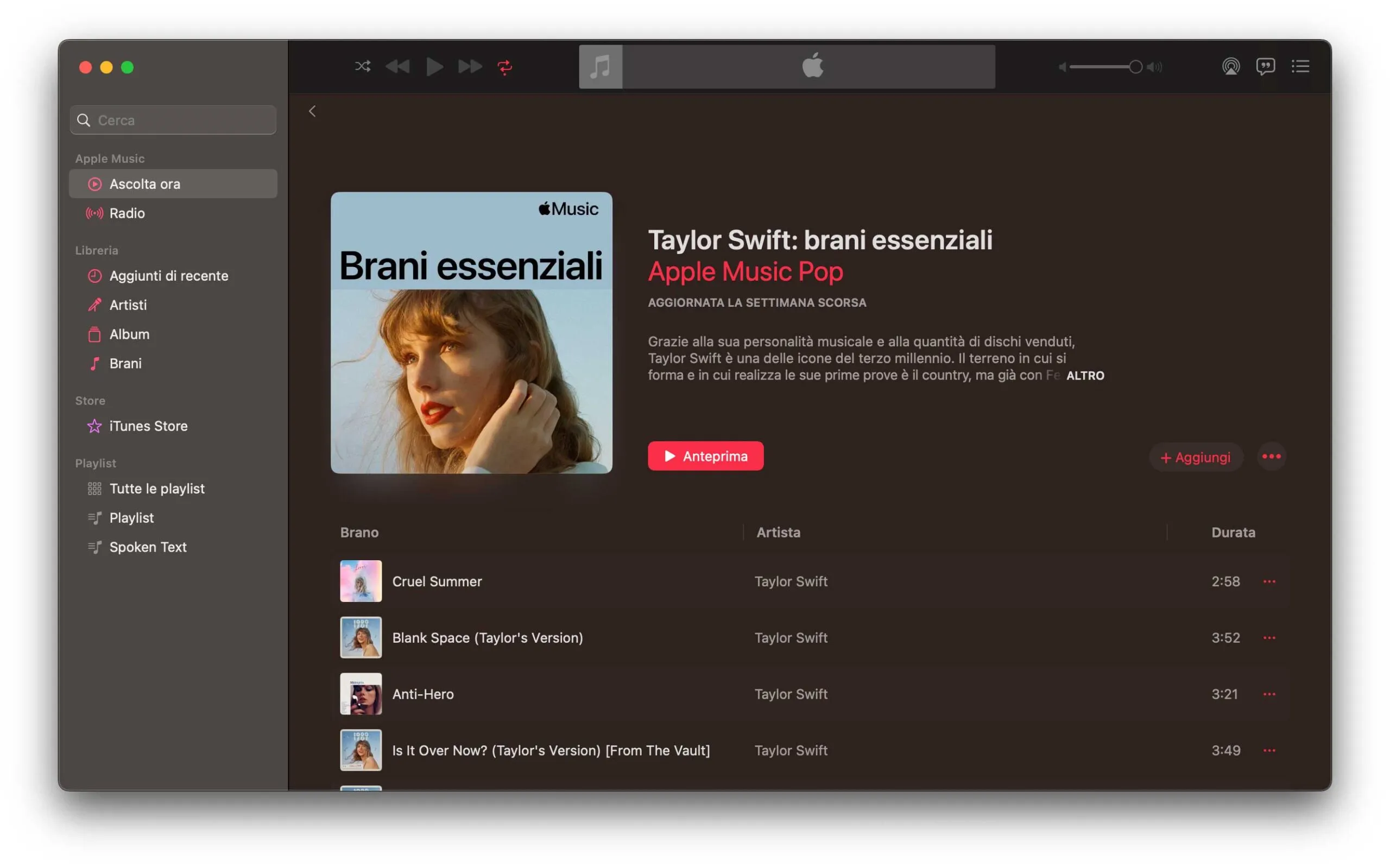Open Radio from the sidebar
1390x868 pixels.
127,213
